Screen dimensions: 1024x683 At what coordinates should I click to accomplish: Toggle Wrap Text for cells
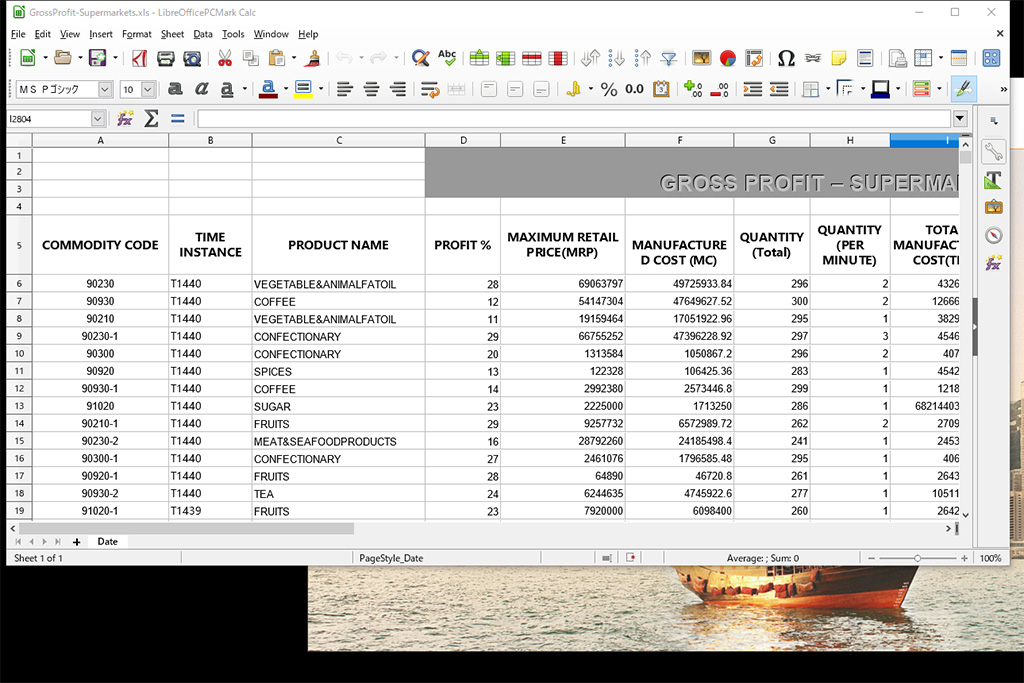(x=430, y=89)
